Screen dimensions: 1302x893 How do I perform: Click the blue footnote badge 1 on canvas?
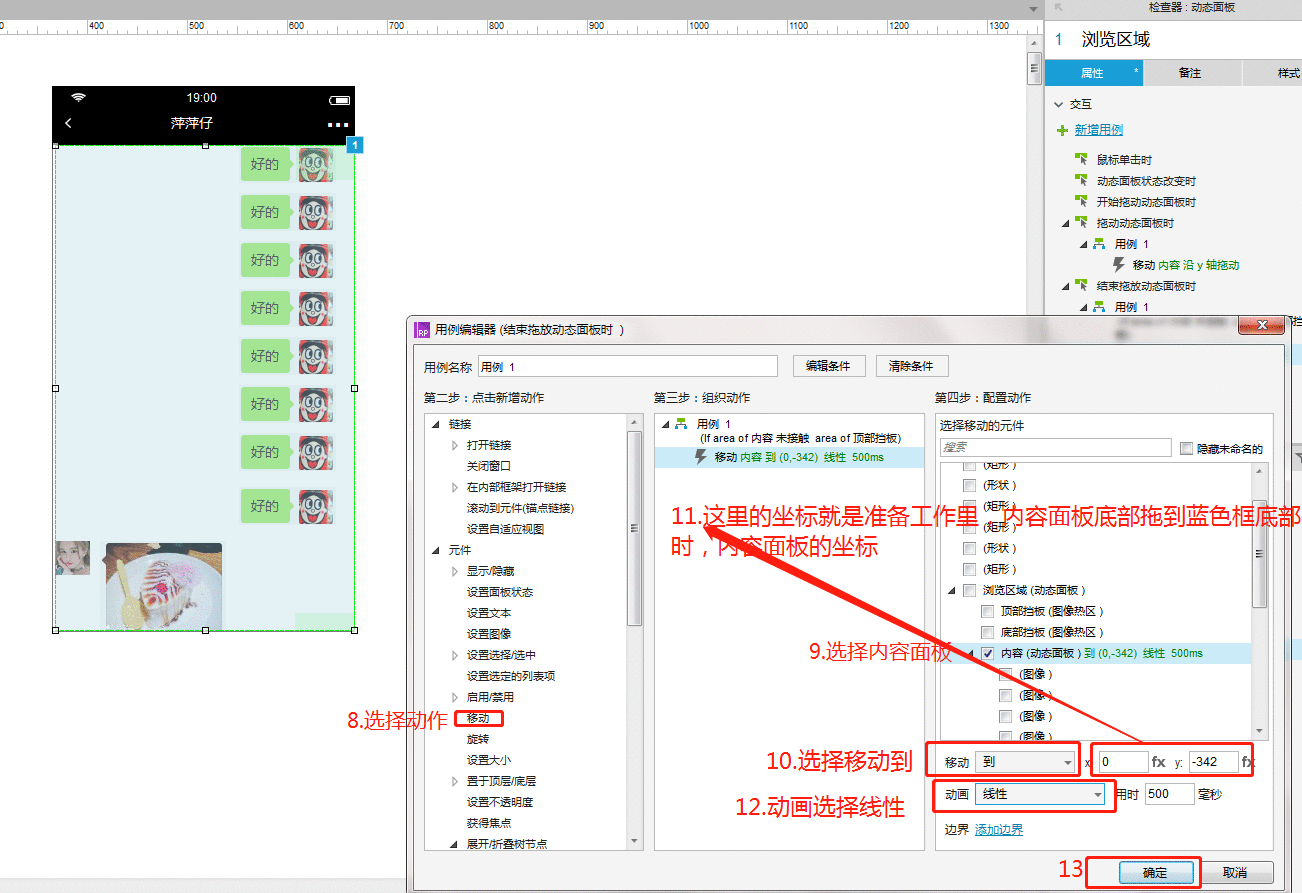(354, 146)
